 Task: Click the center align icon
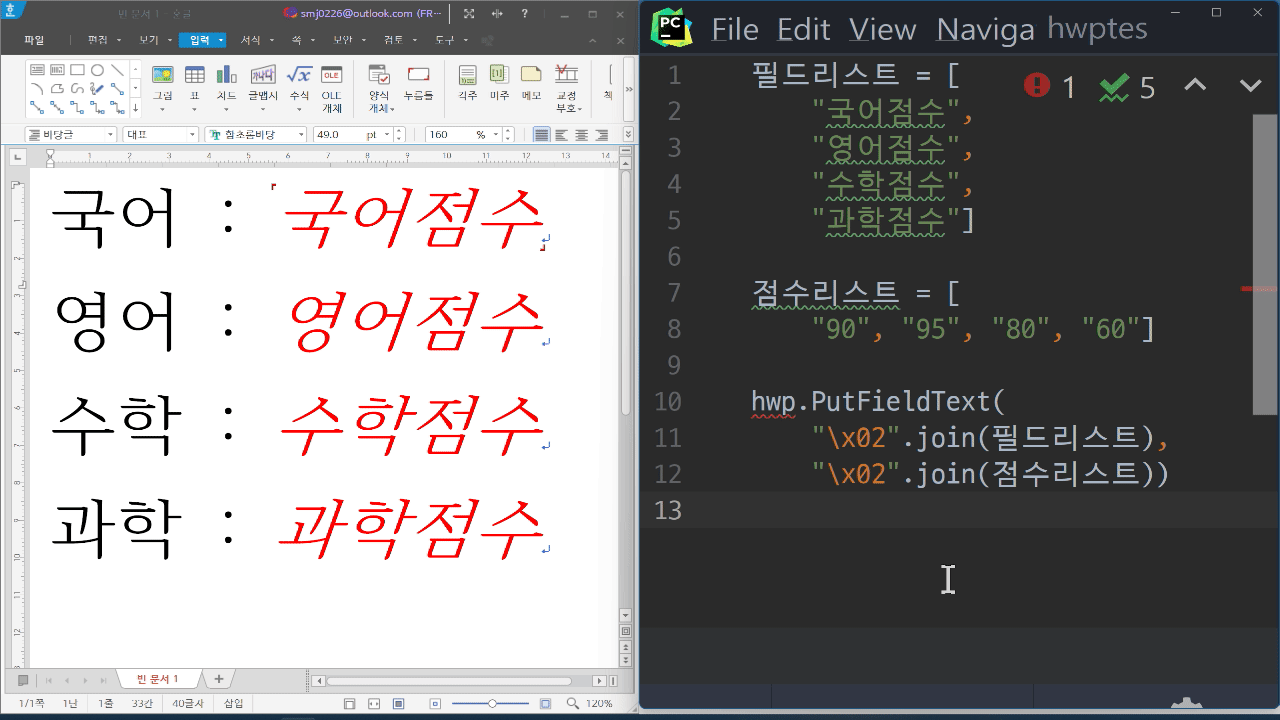(x=581, y=135)
